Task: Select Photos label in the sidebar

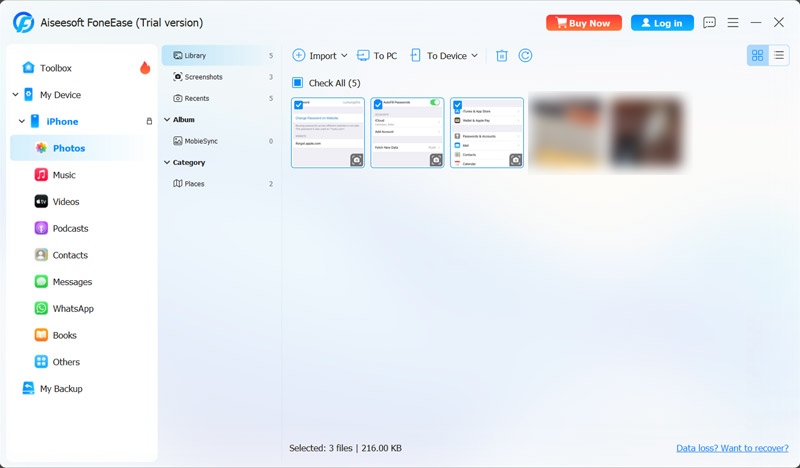Action: [x=69, y=148]
